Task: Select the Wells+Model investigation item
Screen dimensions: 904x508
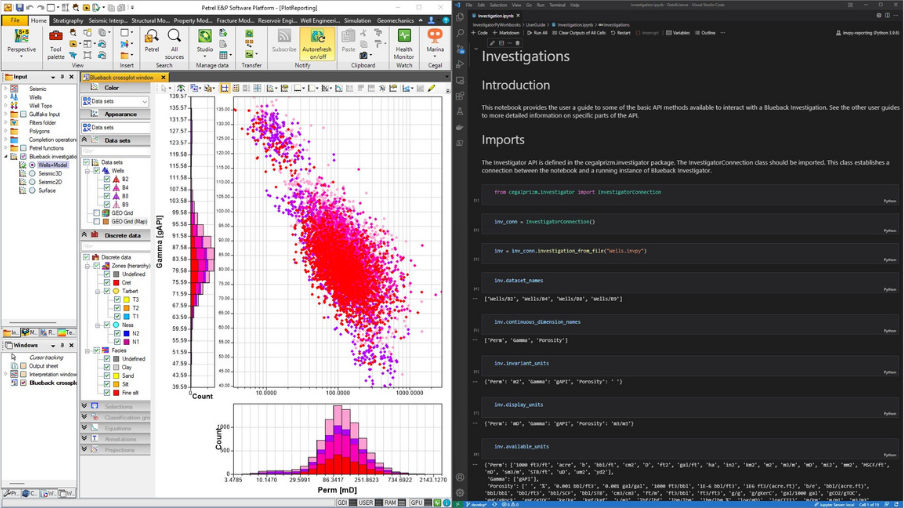Action: tap(52, 165)
